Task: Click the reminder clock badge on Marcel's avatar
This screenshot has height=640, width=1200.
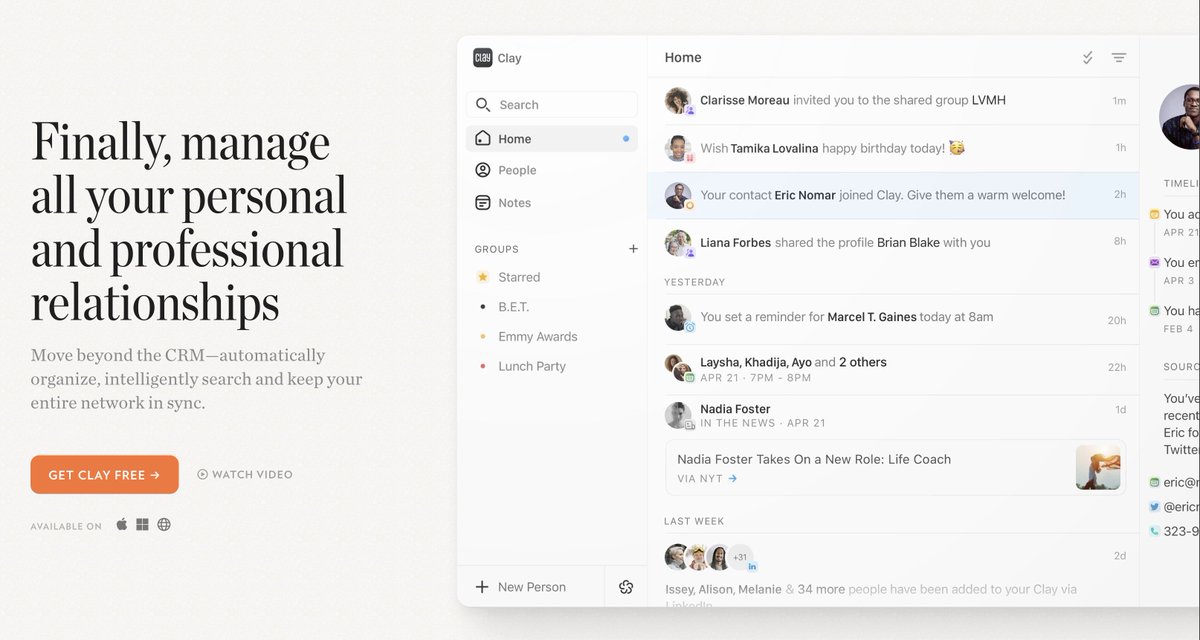Action: tap(689, 327)
